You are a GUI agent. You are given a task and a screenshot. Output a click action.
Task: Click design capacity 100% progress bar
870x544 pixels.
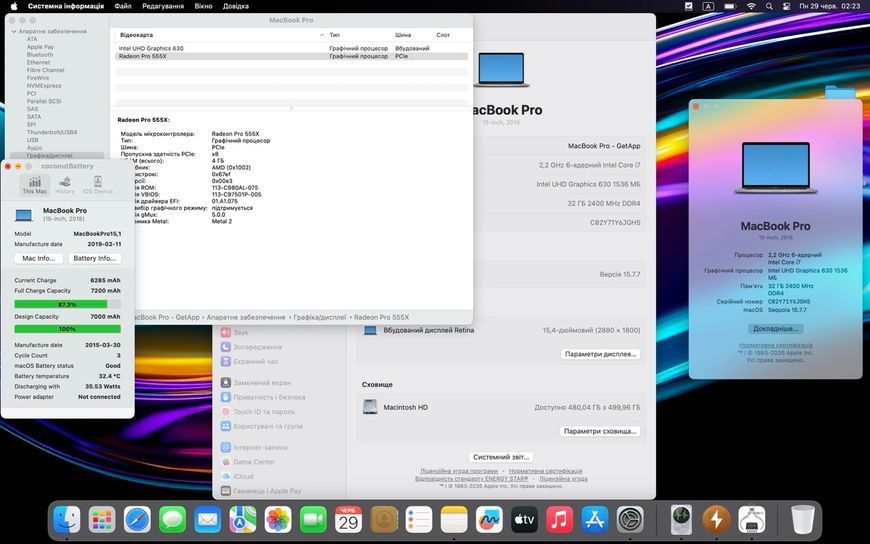click(x=67, y=329)
